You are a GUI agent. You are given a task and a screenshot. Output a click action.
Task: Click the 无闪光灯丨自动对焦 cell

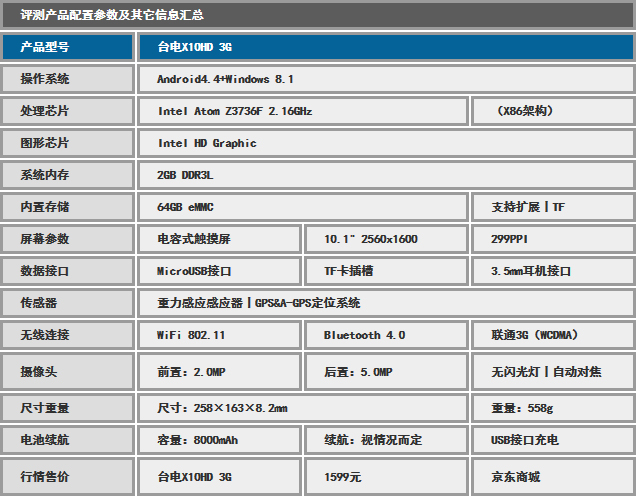point(553,371)
